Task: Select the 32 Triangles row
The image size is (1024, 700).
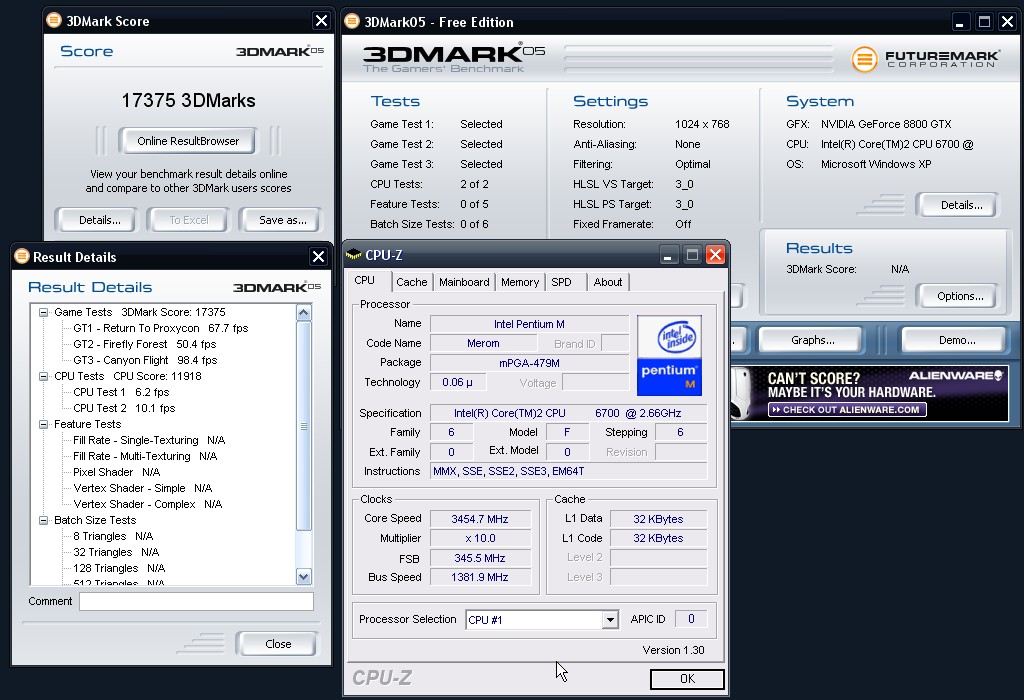Action: click(116, 552)
